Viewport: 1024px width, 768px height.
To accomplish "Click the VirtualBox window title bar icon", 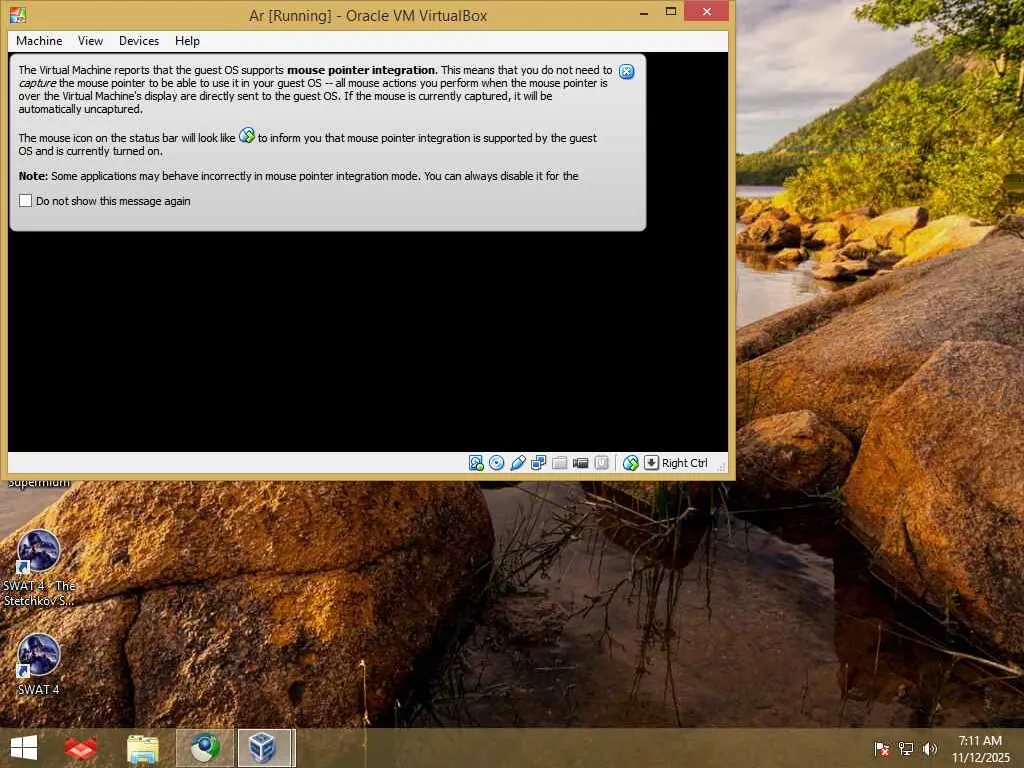I will point(18,14).
